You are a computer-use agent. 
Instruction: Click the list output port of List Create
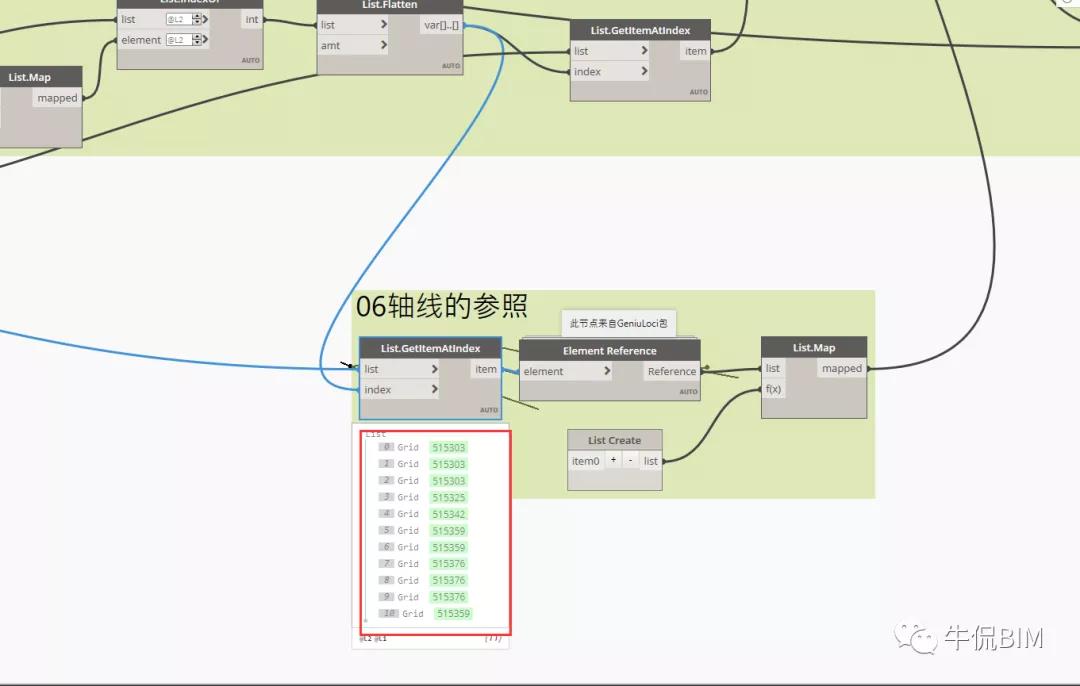[651, 461]
